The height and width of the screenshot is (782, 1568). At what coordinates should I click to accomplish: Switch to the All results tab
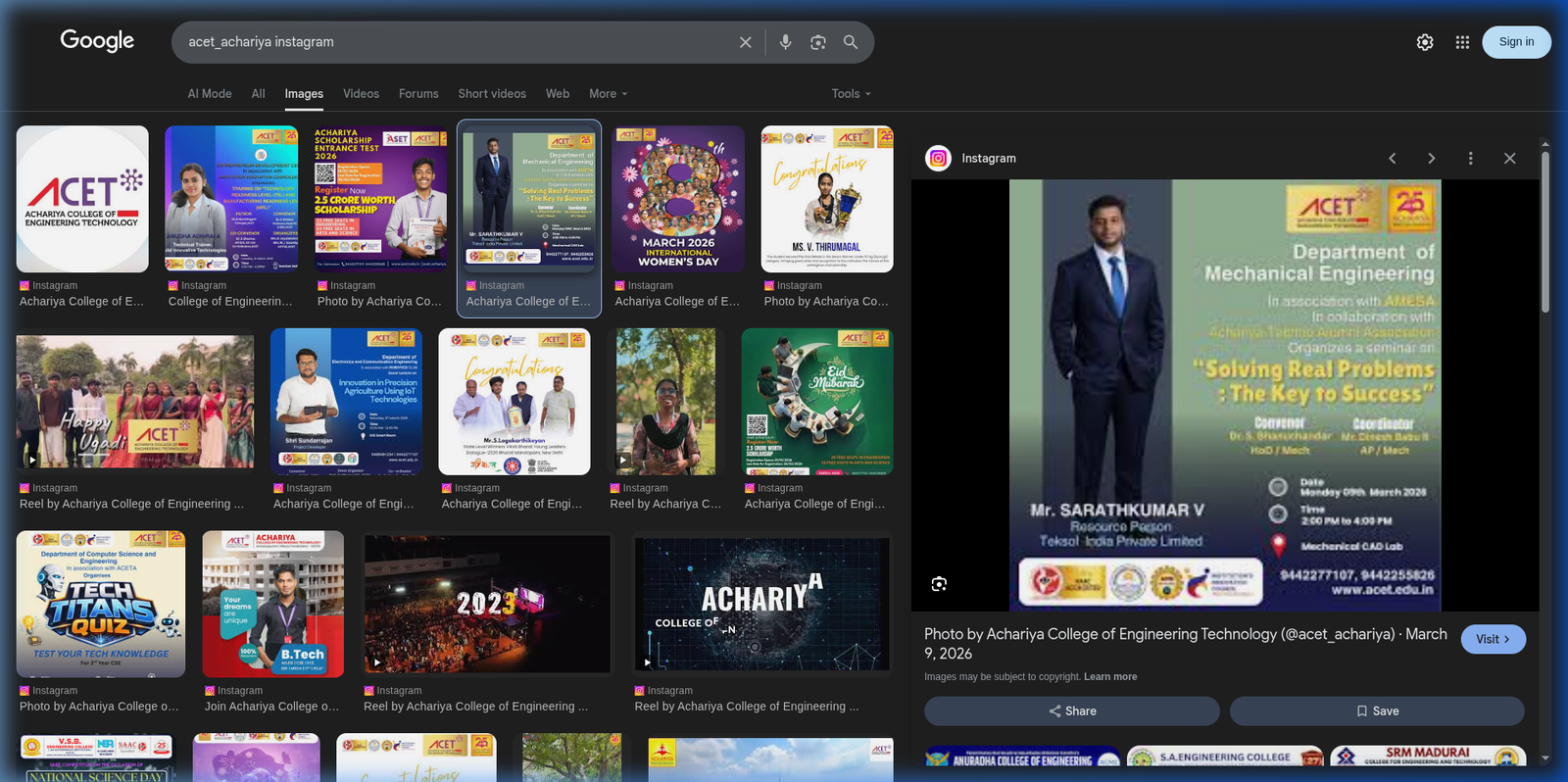click(x=259, y=94)
